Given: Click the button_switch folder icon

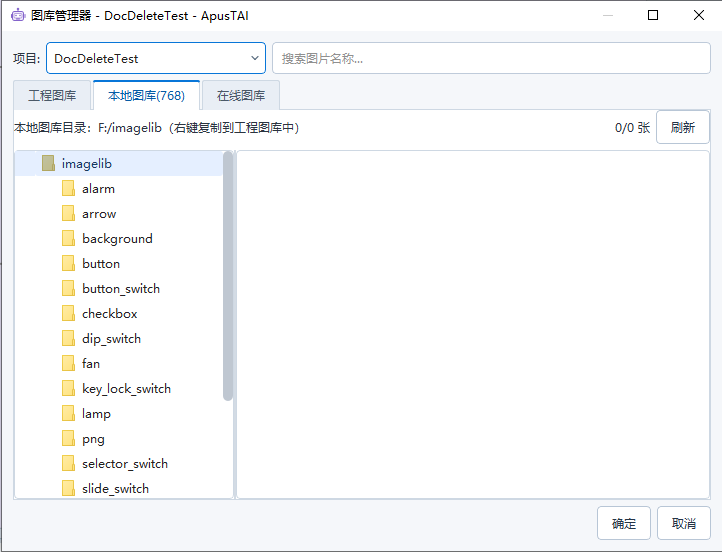Looking at the screenshot, I should tap(69, 288).
